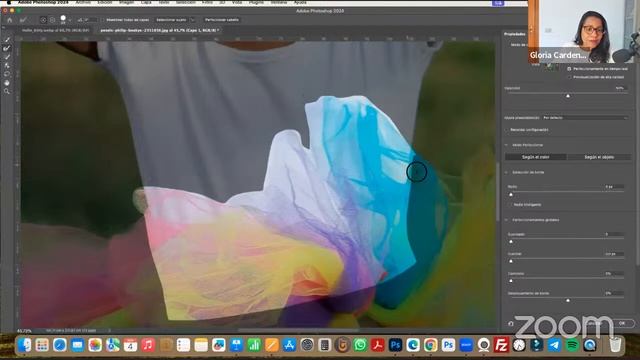
Task: Toggle Muestrear todas las capas checkbox
Action: pos(102,20)
